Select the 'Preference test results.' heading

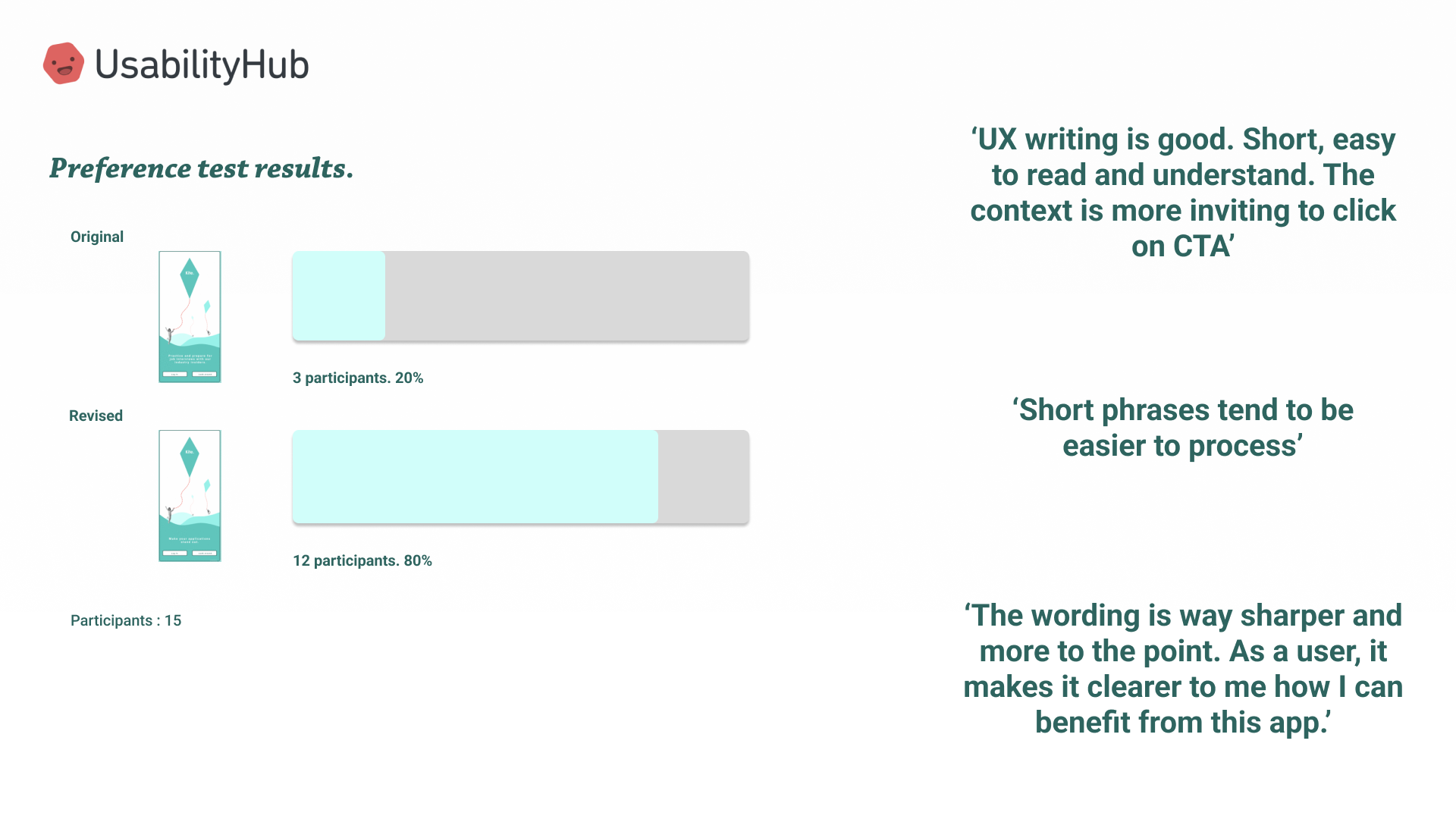click(x=201, y=168)
